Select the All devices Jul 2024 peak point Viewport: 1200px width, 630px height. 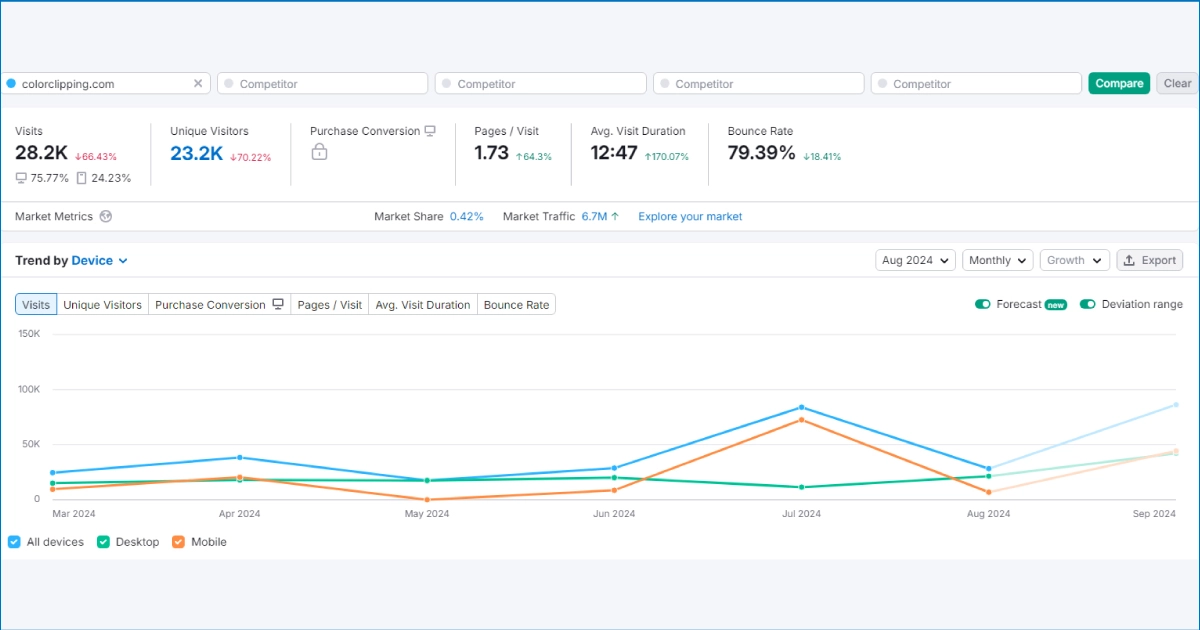tap(801, 407)
